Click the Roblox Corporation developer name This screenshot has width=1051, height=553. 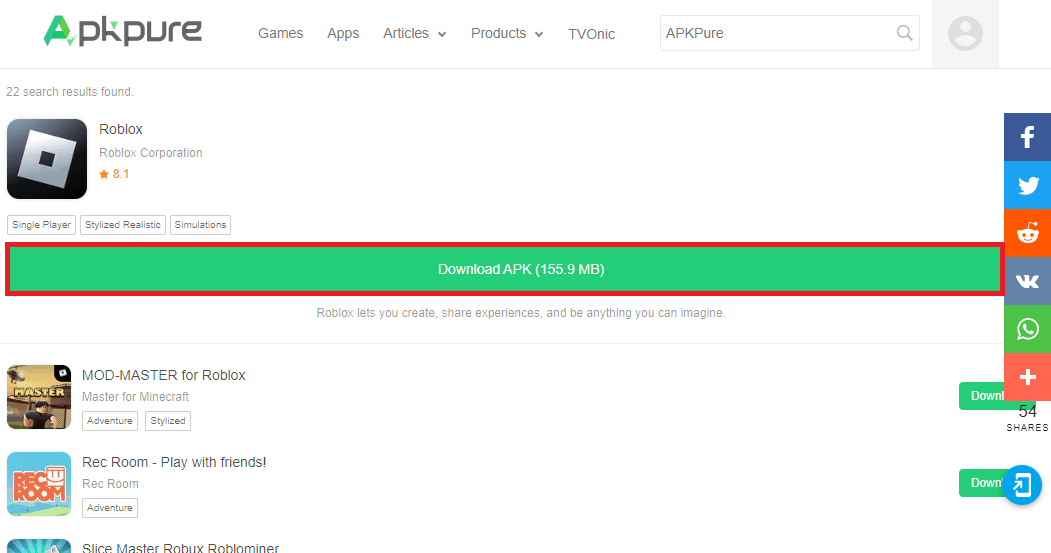[x=151, y=153]
